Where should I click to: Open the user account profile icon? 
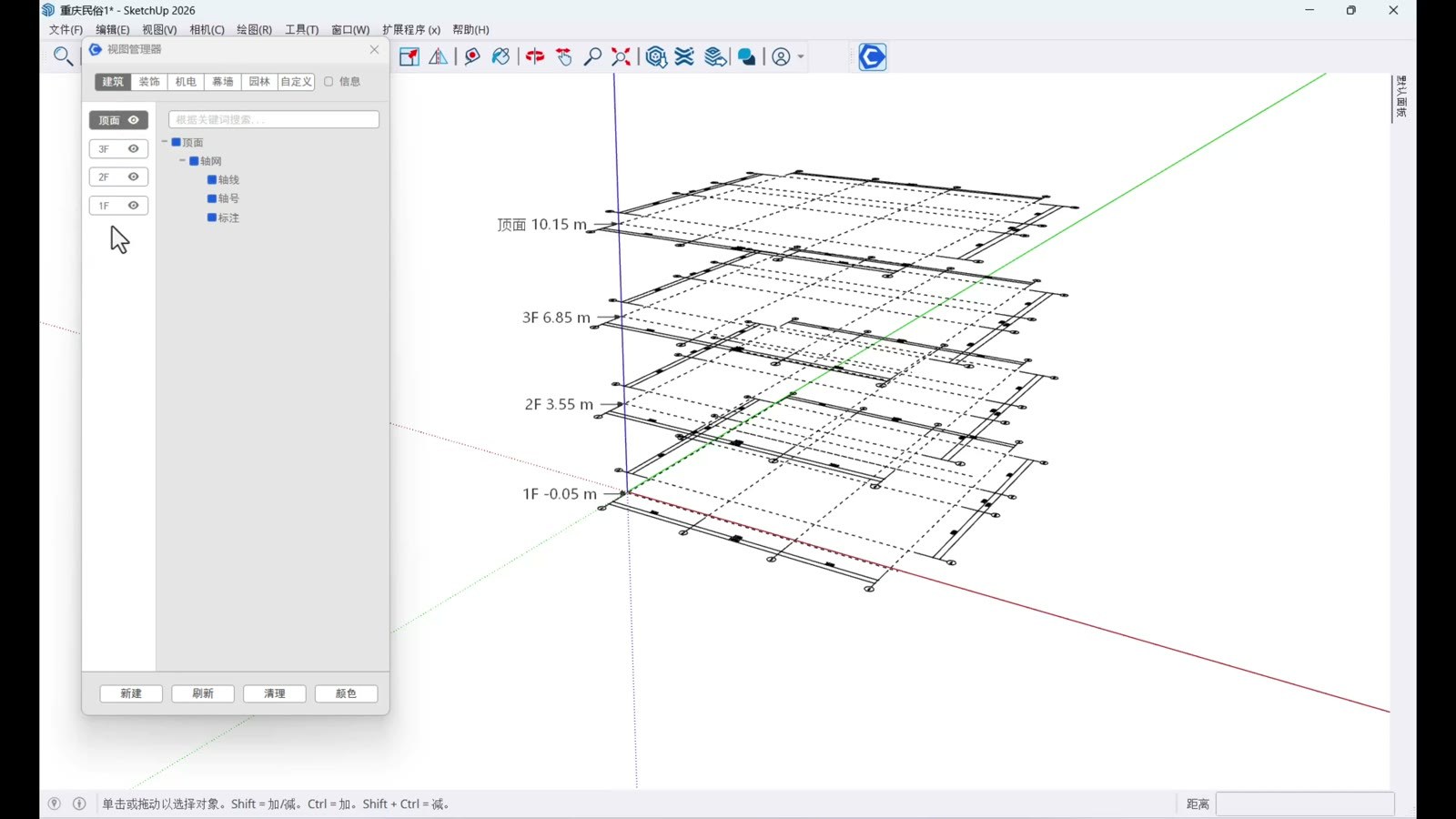pos(781,56)
